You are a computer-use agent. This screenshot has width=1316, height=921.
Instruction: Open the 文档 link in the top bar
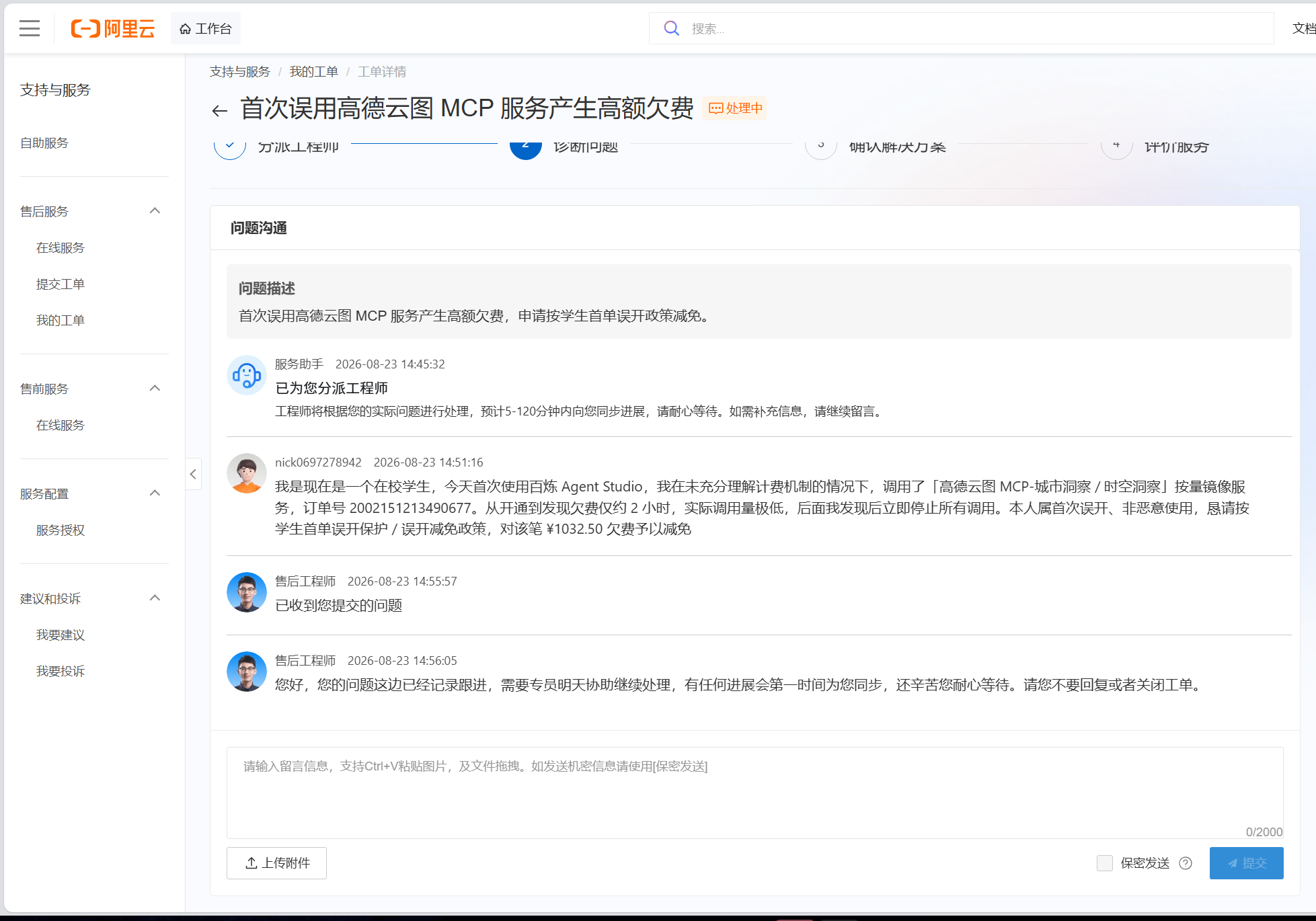[1304, 28]
